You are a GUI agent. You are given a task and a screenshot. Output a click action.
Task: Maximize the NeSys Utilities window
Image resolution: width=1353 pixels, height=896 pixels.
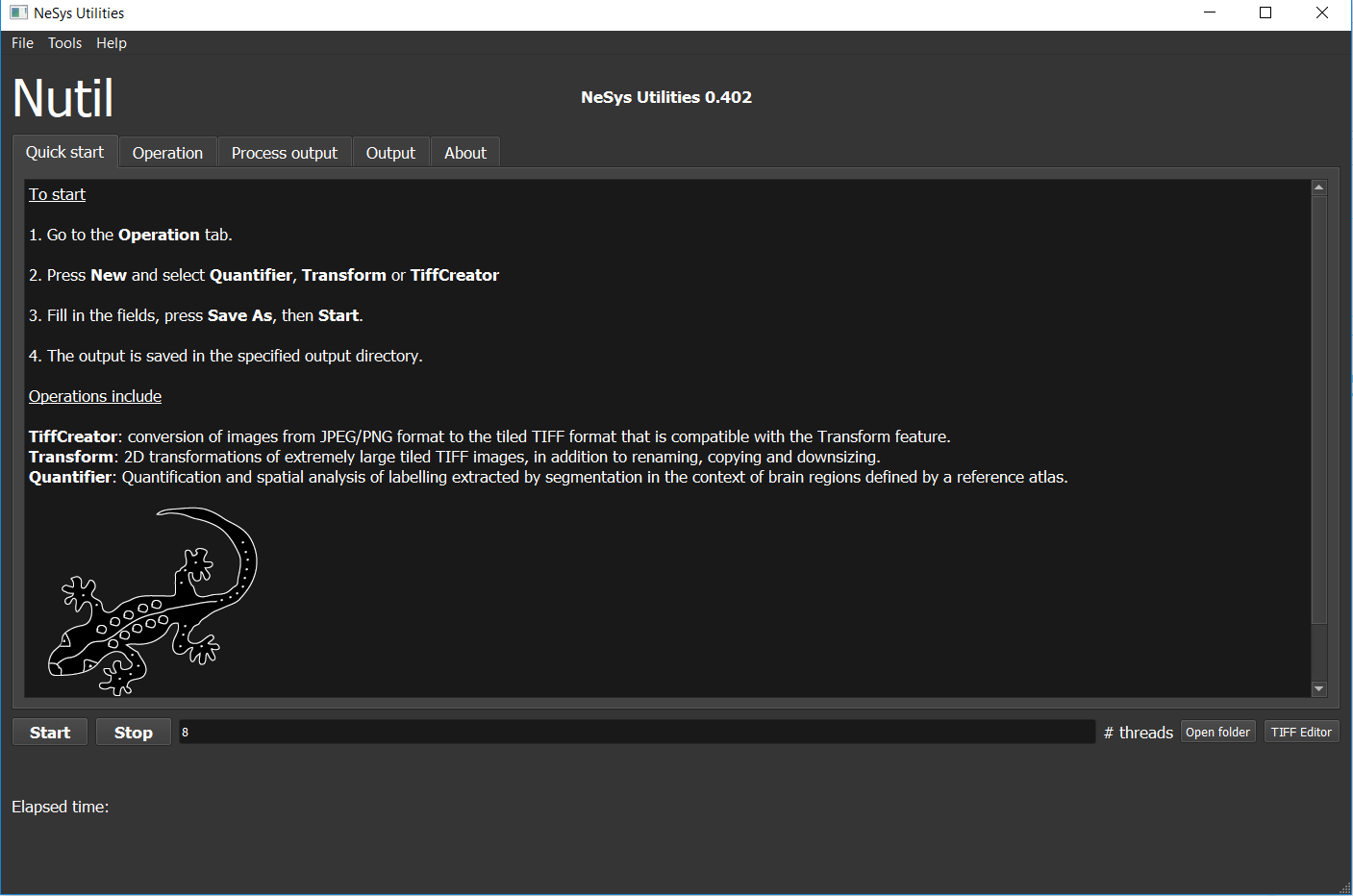(1265, 13)
